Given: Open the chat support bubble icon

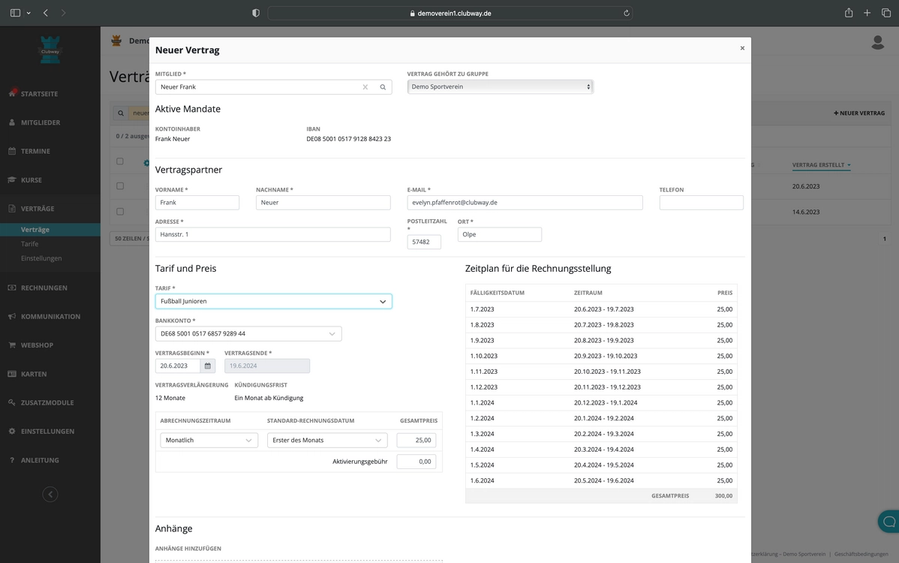Looking at the screenshot, I should 887,522.
